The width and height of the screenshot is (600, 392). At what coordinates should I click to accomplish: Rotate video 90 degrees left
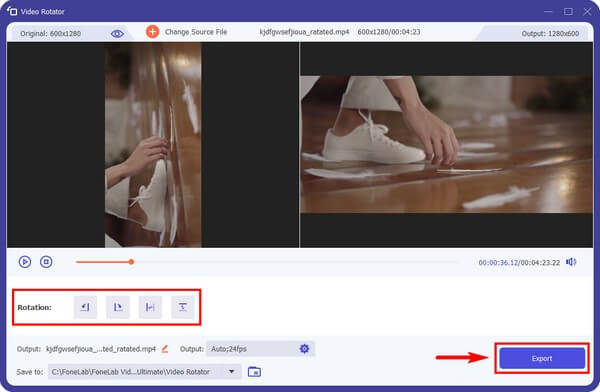(x=85, y=307)
